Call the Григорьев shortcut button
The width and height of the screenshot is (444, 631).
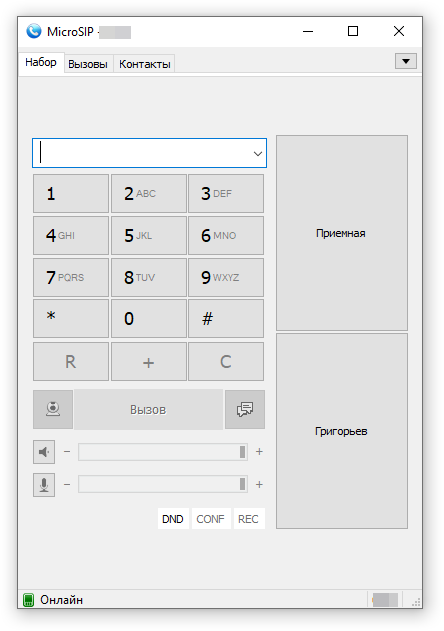(x=342, y=431)
